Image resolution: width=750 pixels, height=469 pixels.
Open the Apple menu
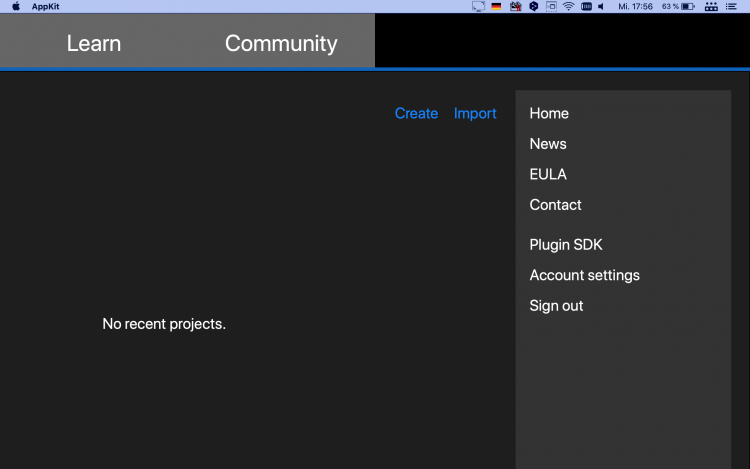pyautogui.click(x=16, y=6)
